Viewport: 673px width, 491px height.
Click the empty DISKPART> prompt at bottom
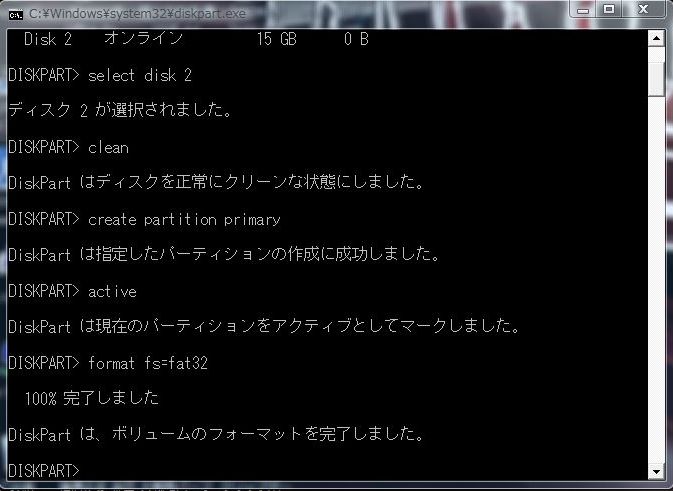click(x=44, y=471)
